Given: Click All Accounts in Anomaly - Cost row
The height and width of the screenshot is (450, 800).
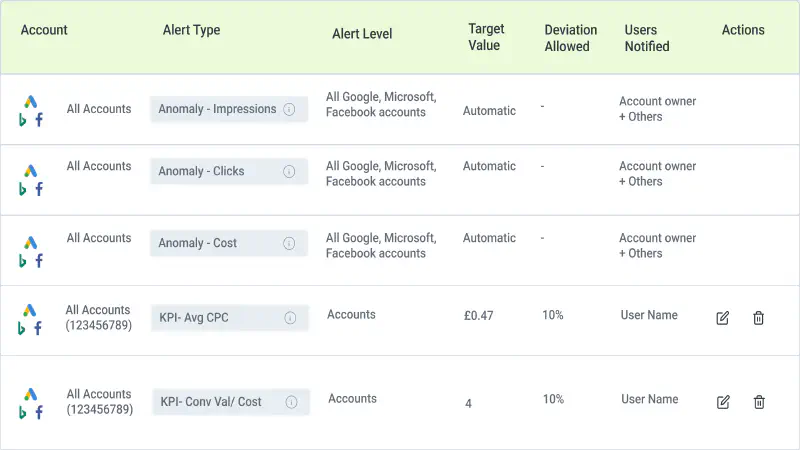Looking at the screenshot, I should pyautogui.click(x=99, y=238).
